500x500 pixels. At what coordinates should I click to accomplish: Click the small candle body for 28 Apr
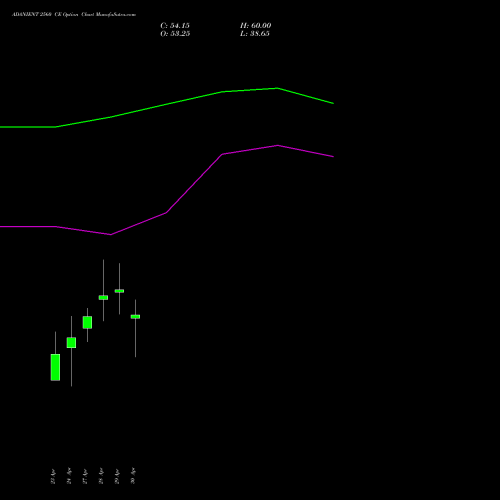pyautogui.click(x=103, y=297)
